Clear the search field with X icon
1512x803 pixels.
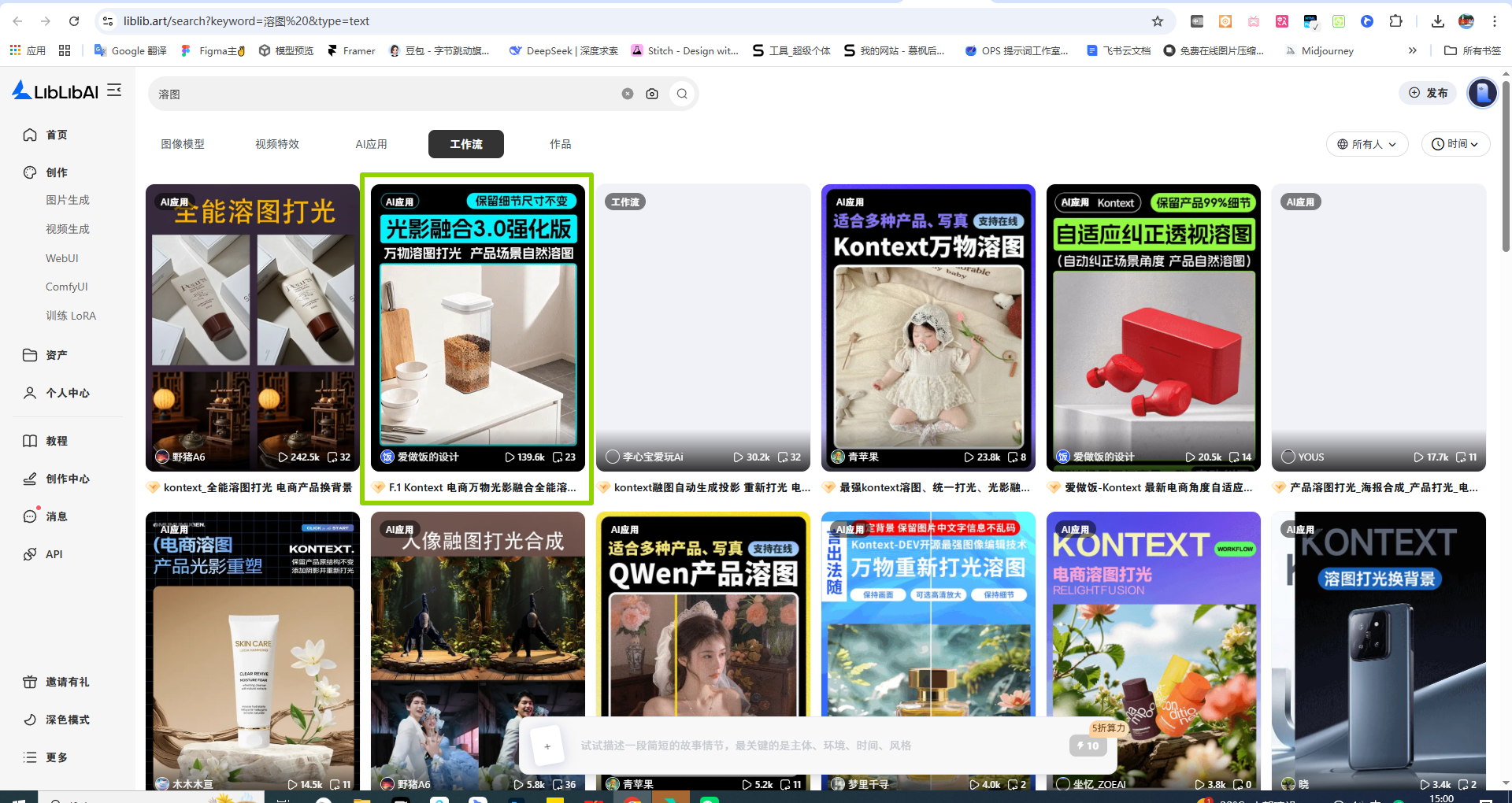[628, 94]
